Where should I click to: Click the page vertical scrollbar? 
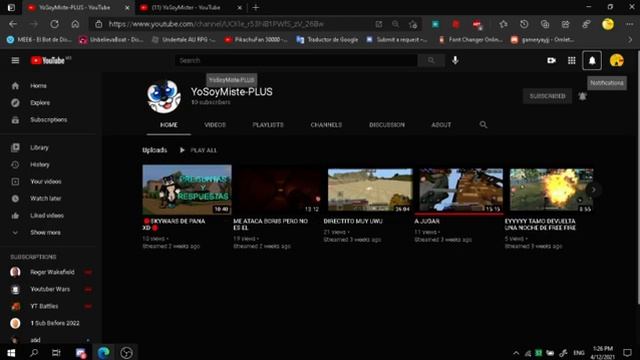click(x=638, y=178)
